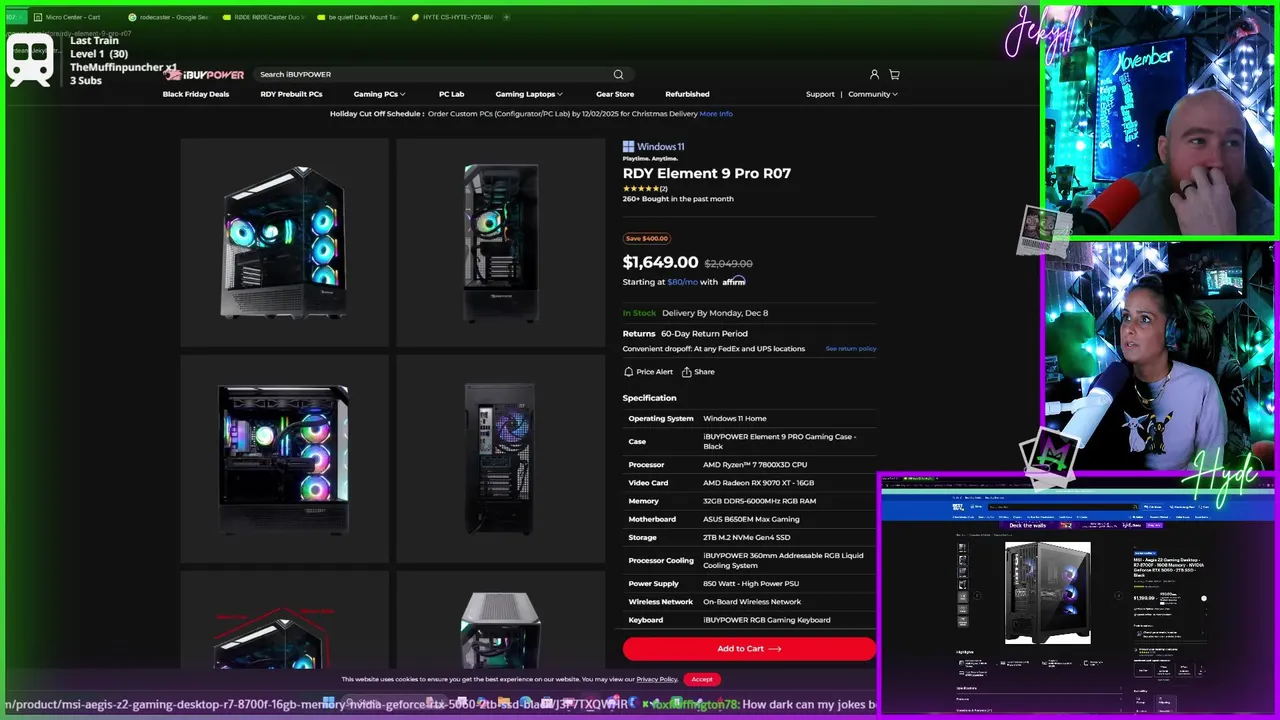Click the Save $400.00 badge
The image size is (1280, 720).
tap(647, 238)
